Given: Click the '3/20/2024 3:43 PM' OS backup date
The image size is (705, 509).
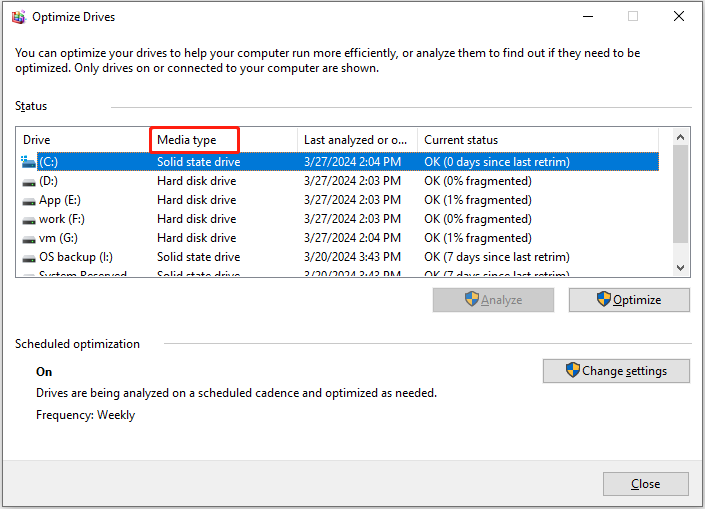Looking at the screenshot, I should click(352, 257).
